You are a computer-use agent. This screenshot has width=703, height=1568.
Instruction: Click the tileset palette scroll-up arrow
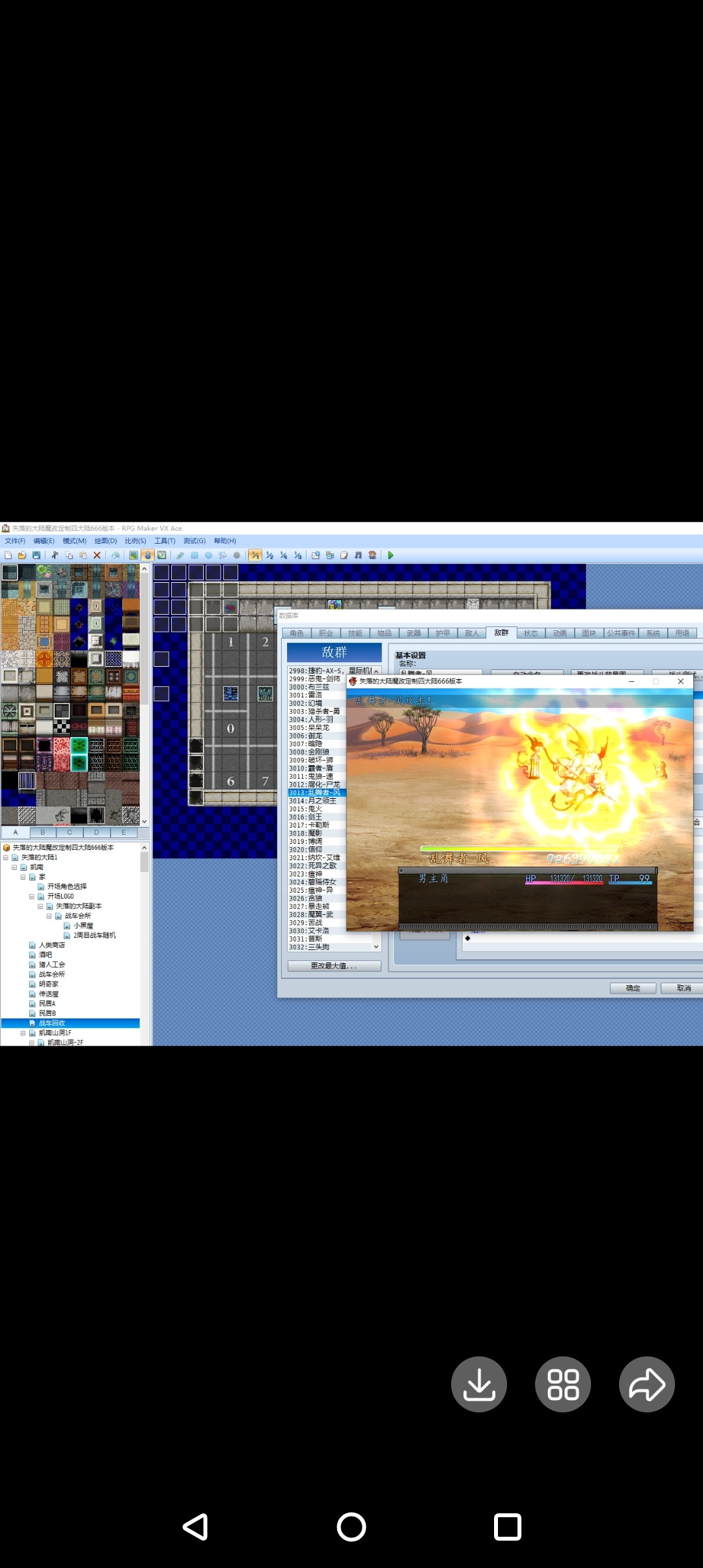tap(145, 569)
